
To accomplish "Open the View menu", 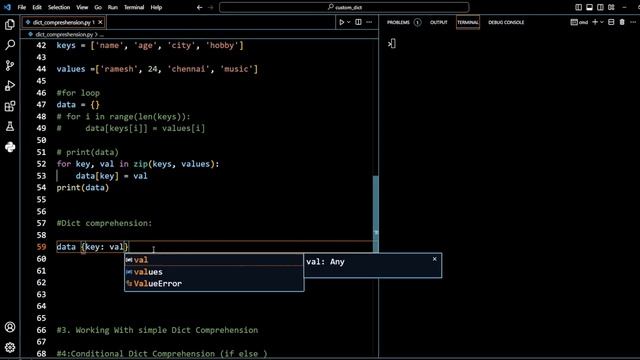I will 82,7.
